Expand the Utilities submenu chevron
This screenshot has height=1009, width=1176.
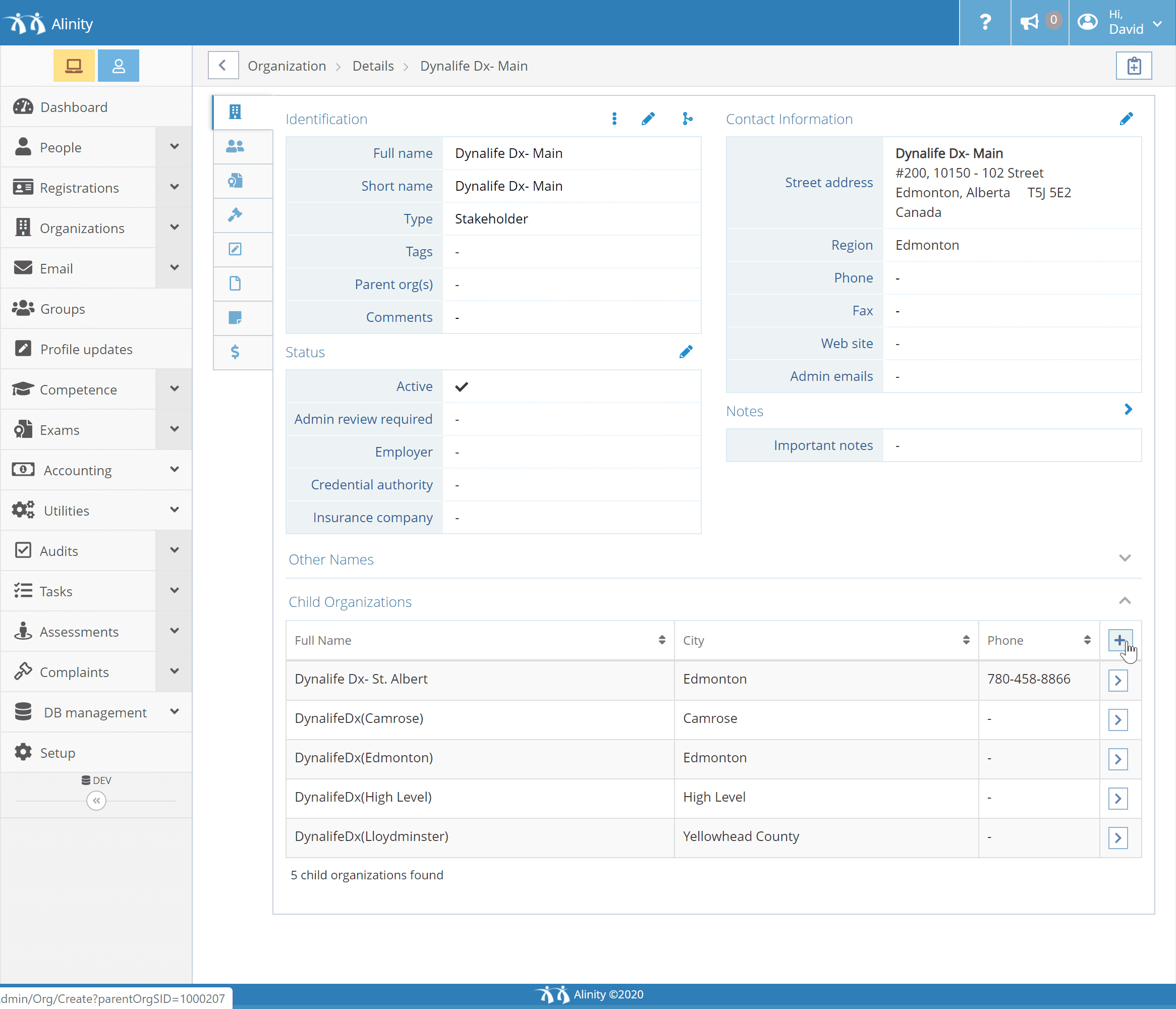point(174,510)
